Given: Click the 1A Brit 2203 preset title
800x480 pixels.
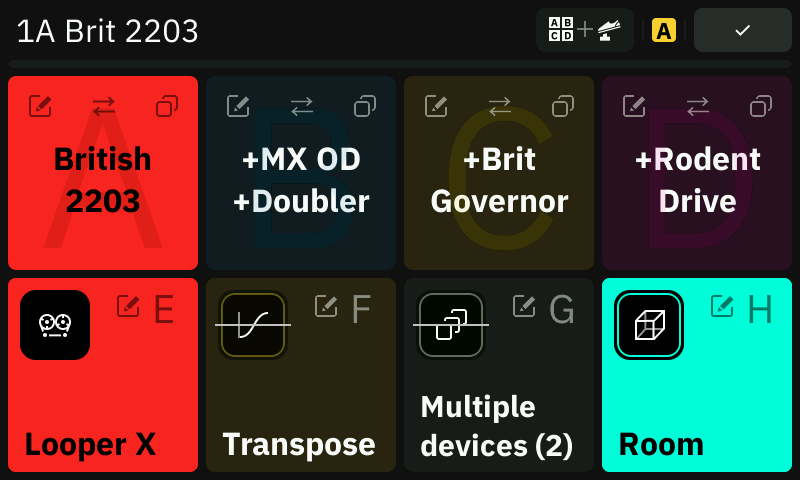Looking at the screenshot, I should [x=107, y=31].
